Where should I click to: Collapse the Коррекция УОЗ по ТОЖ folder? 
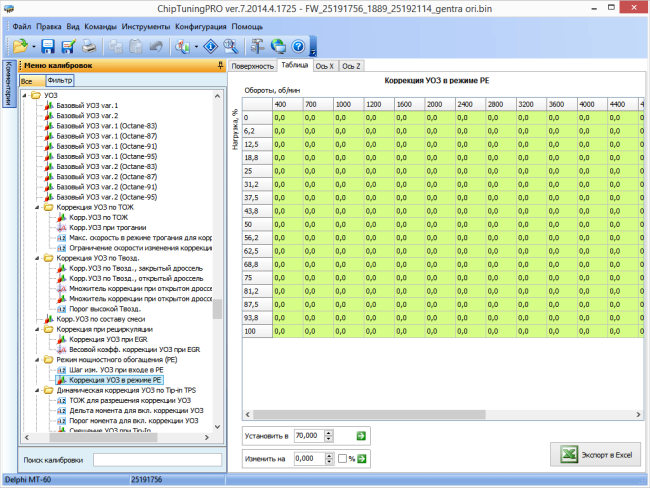pyautogui.click(x=37, y=207)
